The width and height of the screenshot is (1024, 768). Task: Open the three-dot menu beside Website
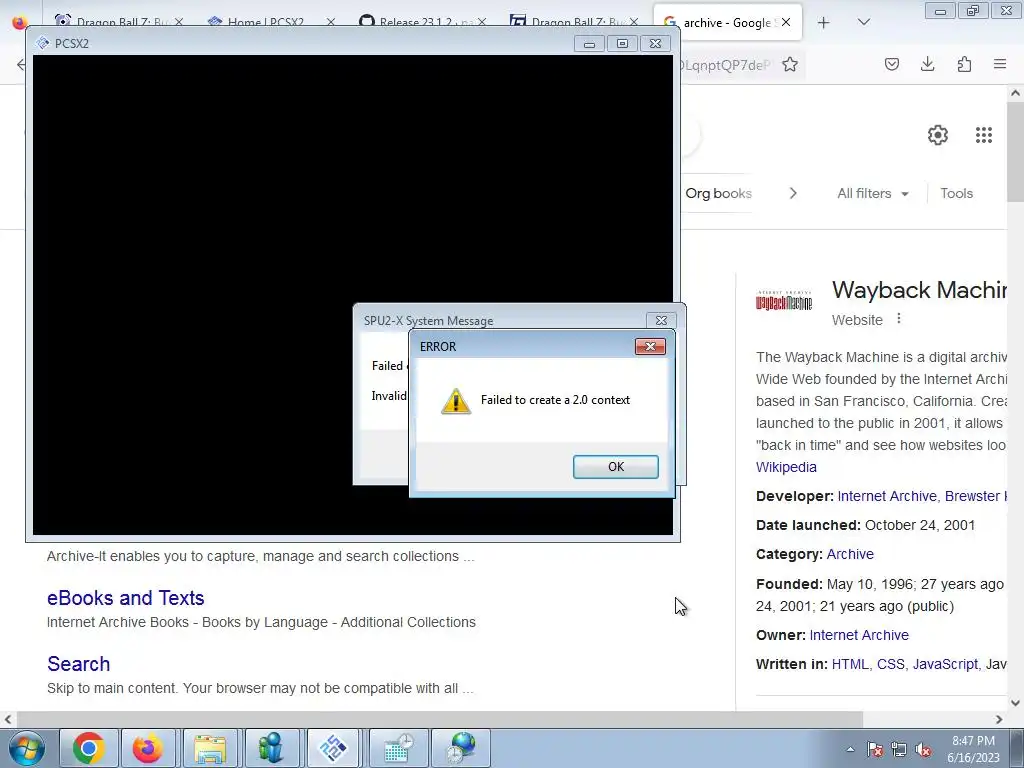coord(899,319)
